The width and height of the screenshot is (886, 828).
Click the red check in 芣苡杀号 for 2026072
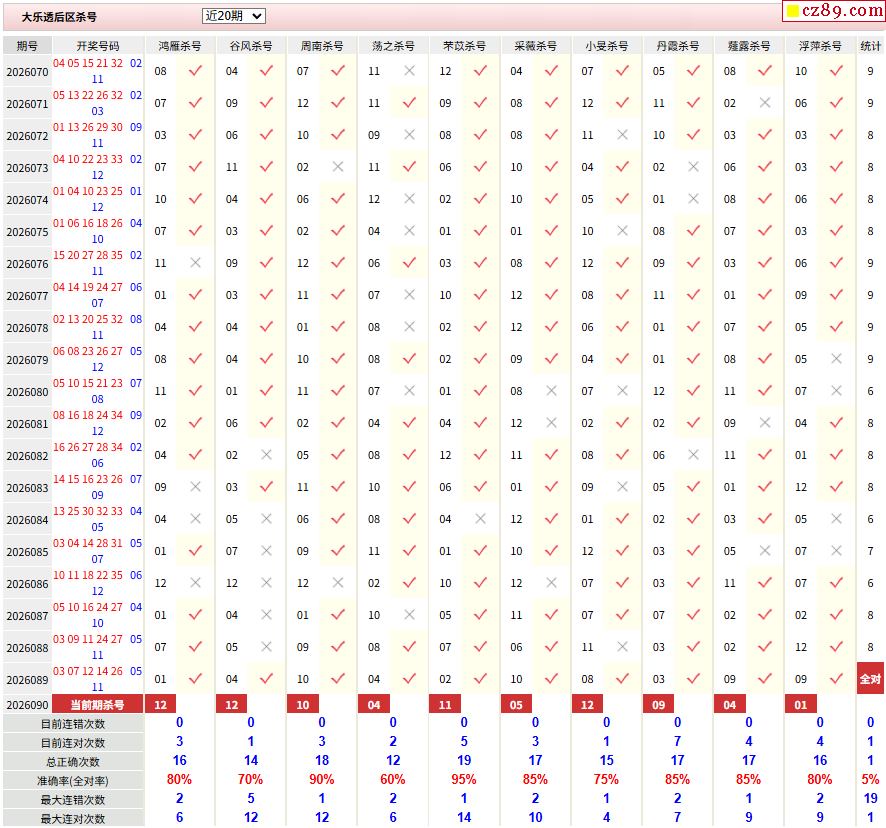(480, 135)
